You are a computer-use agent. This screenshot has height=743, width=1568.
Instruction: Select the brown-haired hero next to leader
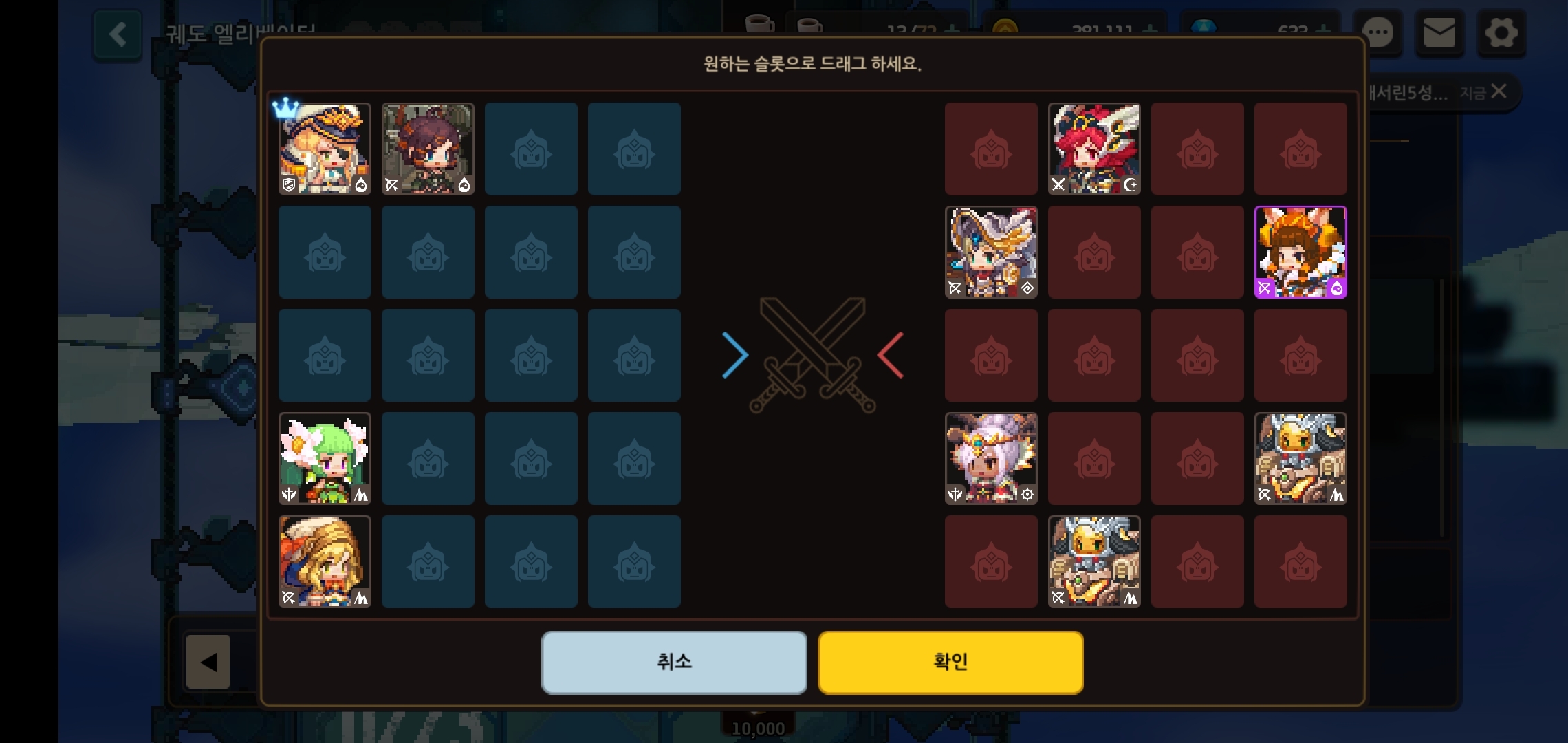tap(428, 149)
